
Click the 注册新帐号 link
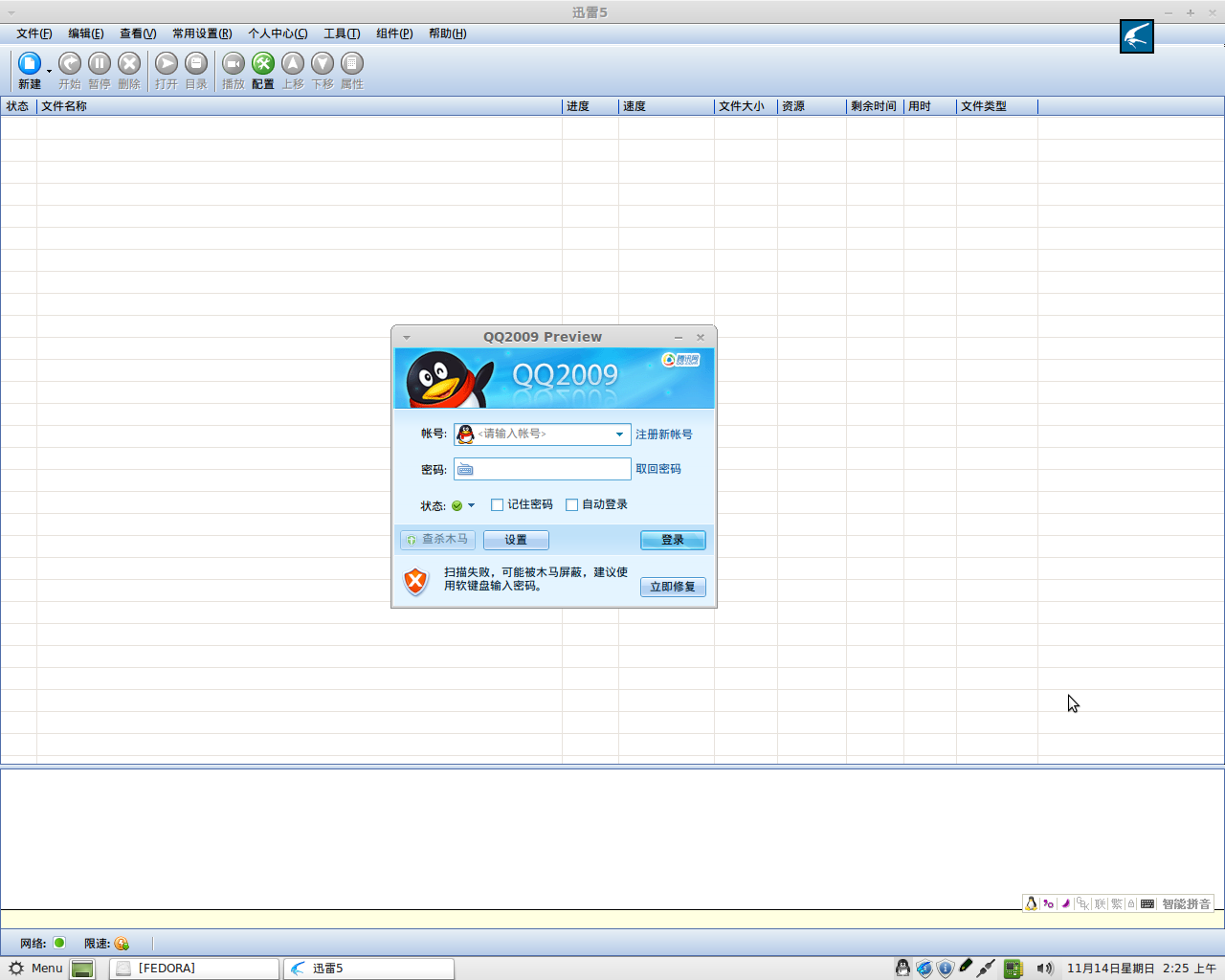(x=664, y=434)
